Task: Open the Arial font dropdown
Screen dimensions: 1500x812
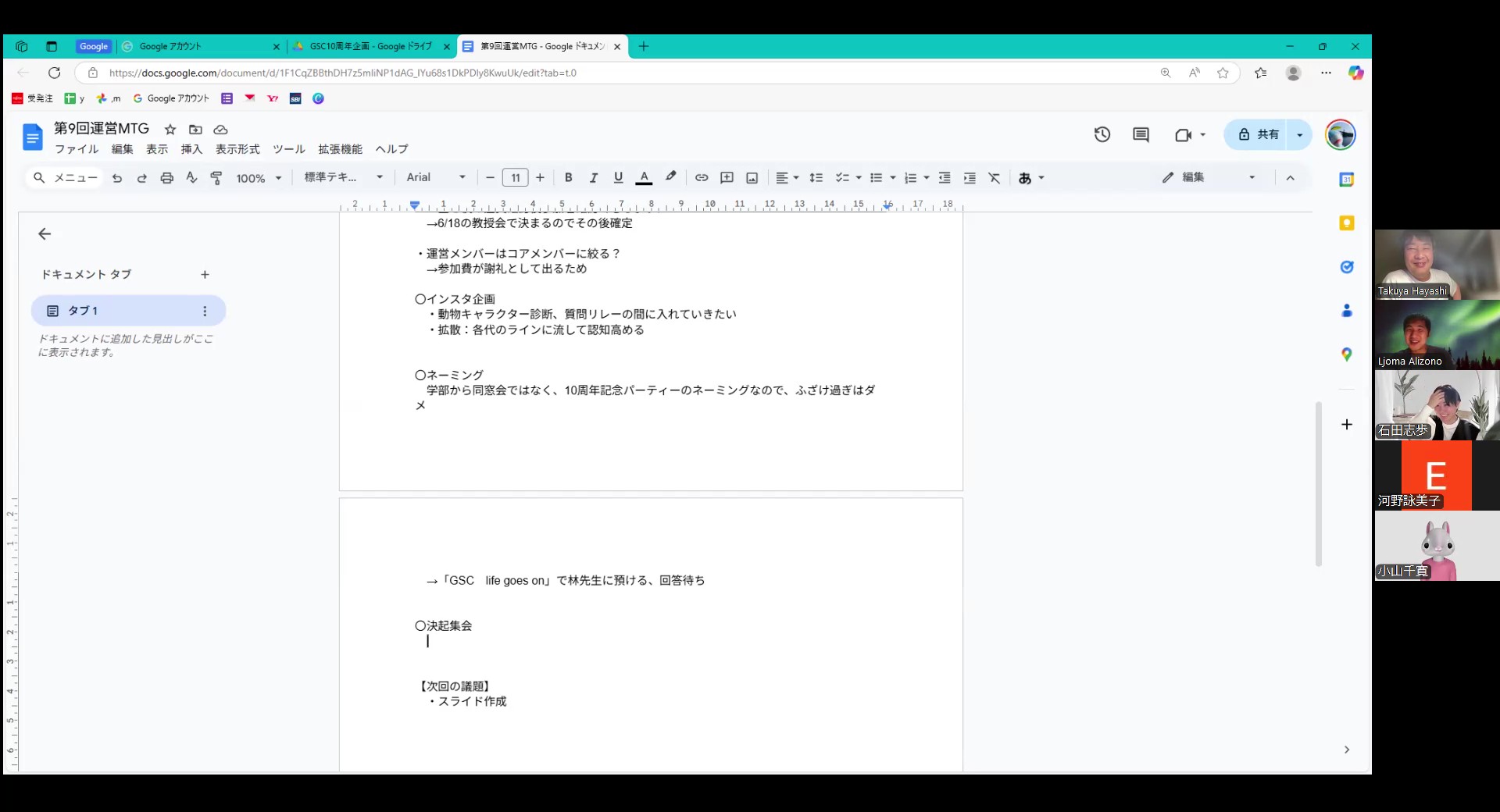Action: tap(435, 178)
